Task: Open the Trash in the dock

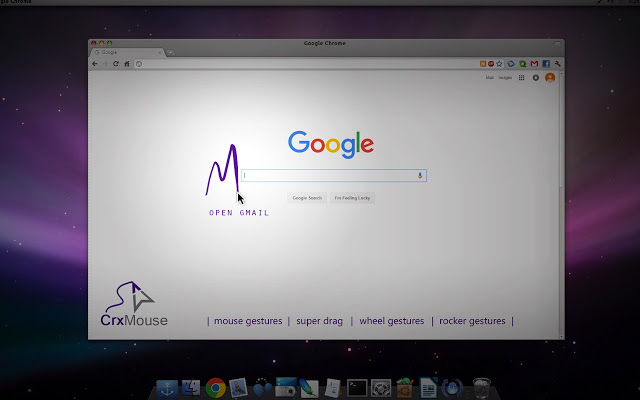Action: [482, 388]
